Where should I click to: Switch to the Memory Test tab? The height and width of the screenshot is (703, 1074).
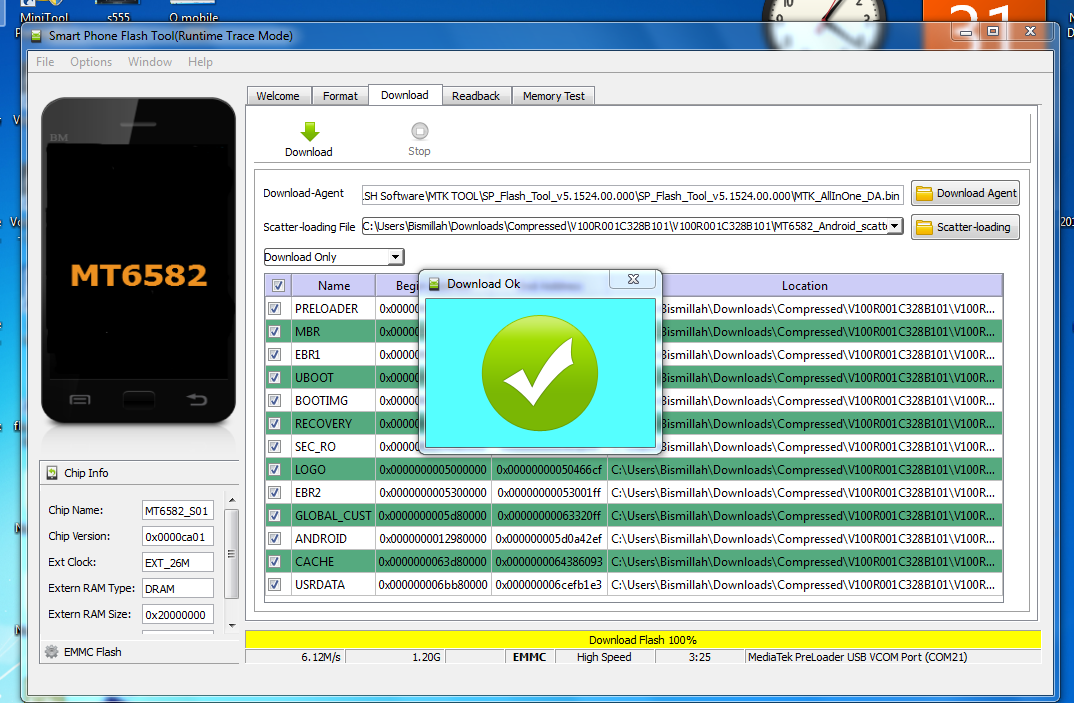[553, 96]
